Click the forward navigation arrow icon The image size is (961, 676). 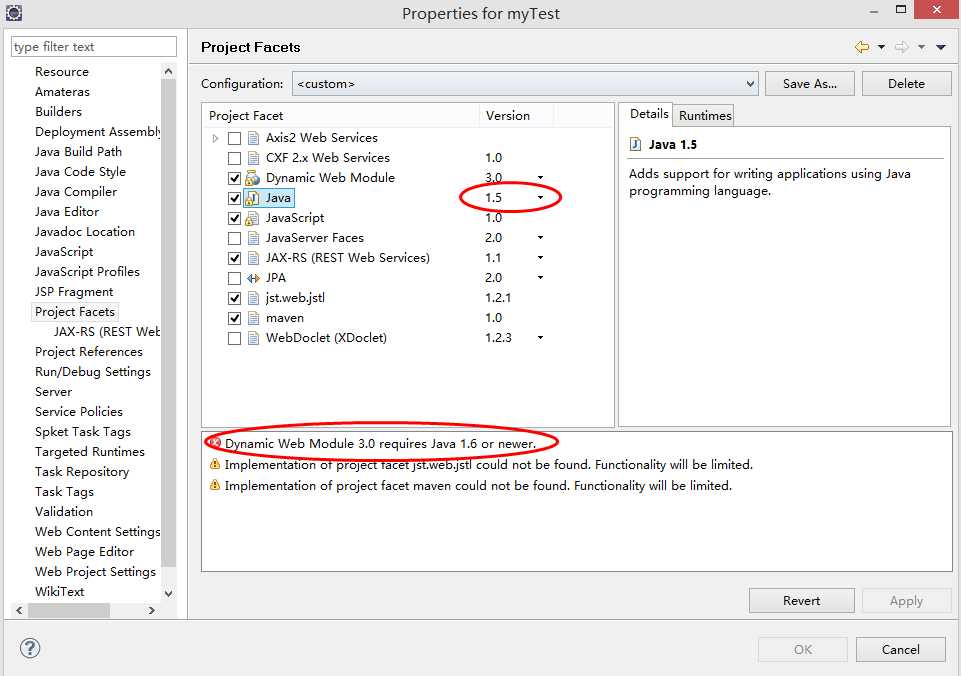point(902,47)
